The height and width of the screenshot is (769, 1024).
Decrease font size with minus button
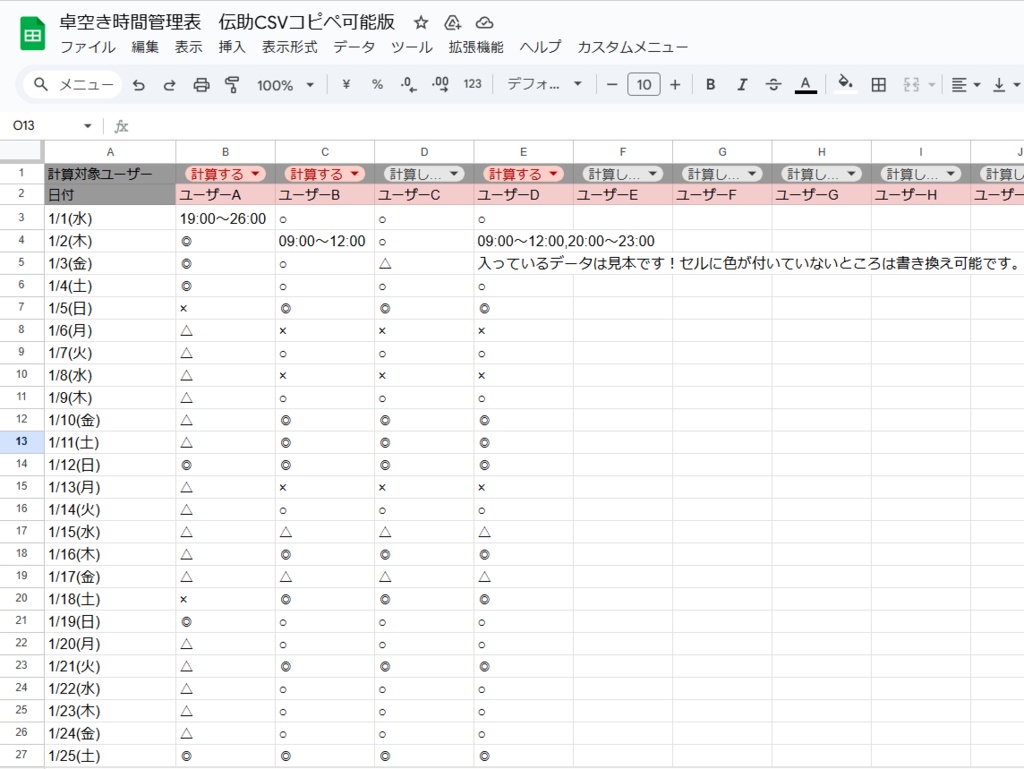612,85
